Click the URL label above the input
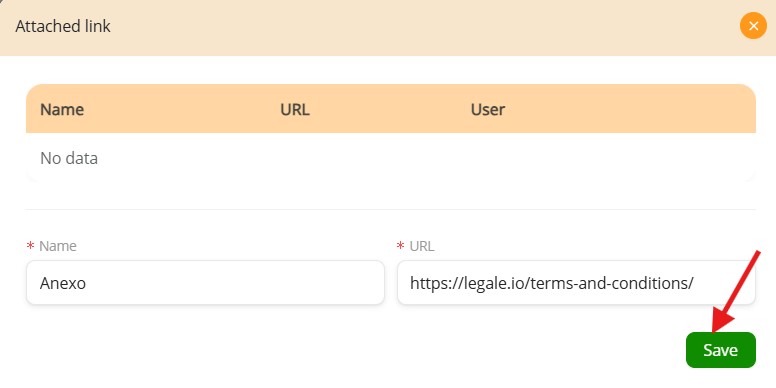Viewport: 776px width, 388px height. tap(422, 246)
